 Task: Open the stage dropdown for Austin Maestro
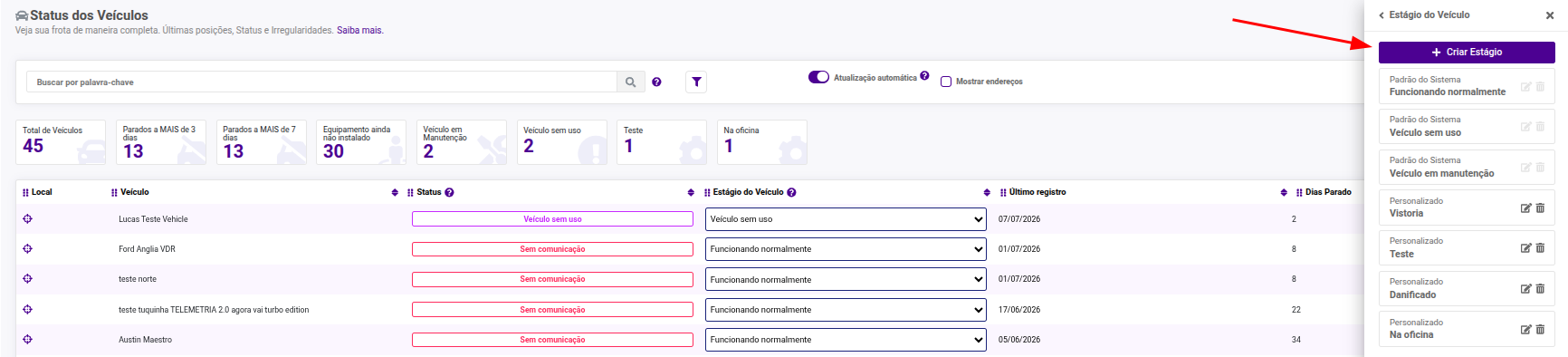click(x=846, y=340)
